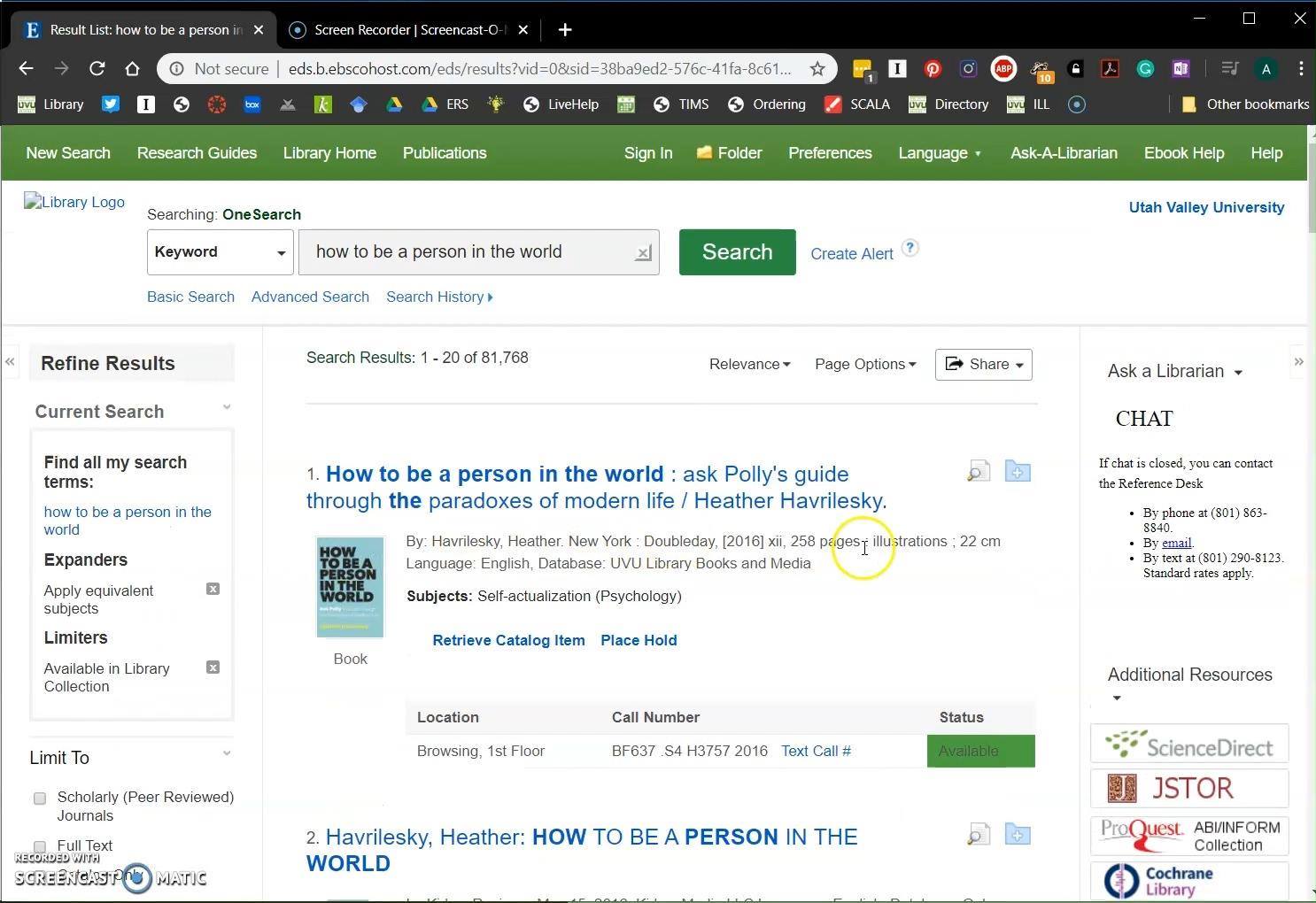Click the Create Alert help question mark
This screenshot has height=903, width=1316.
[x=910, y=248]
